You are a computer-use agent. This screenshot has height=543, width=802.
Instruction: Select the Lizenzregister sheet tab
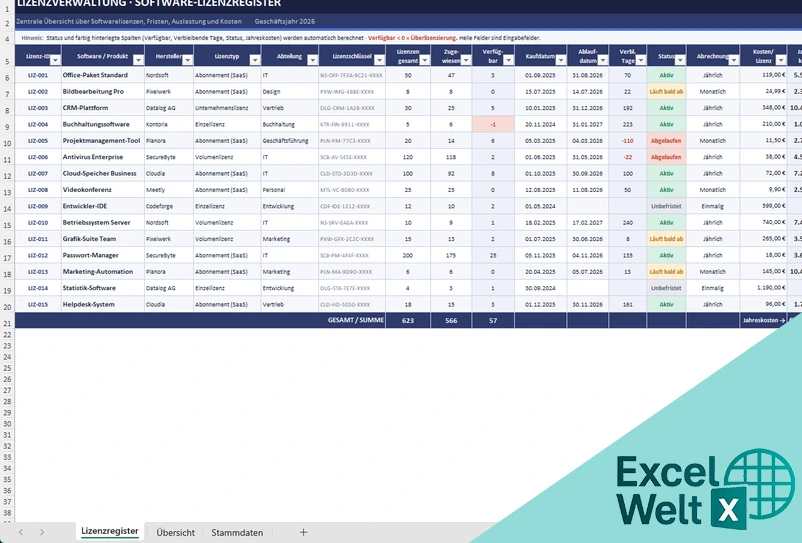coord(110,531)
